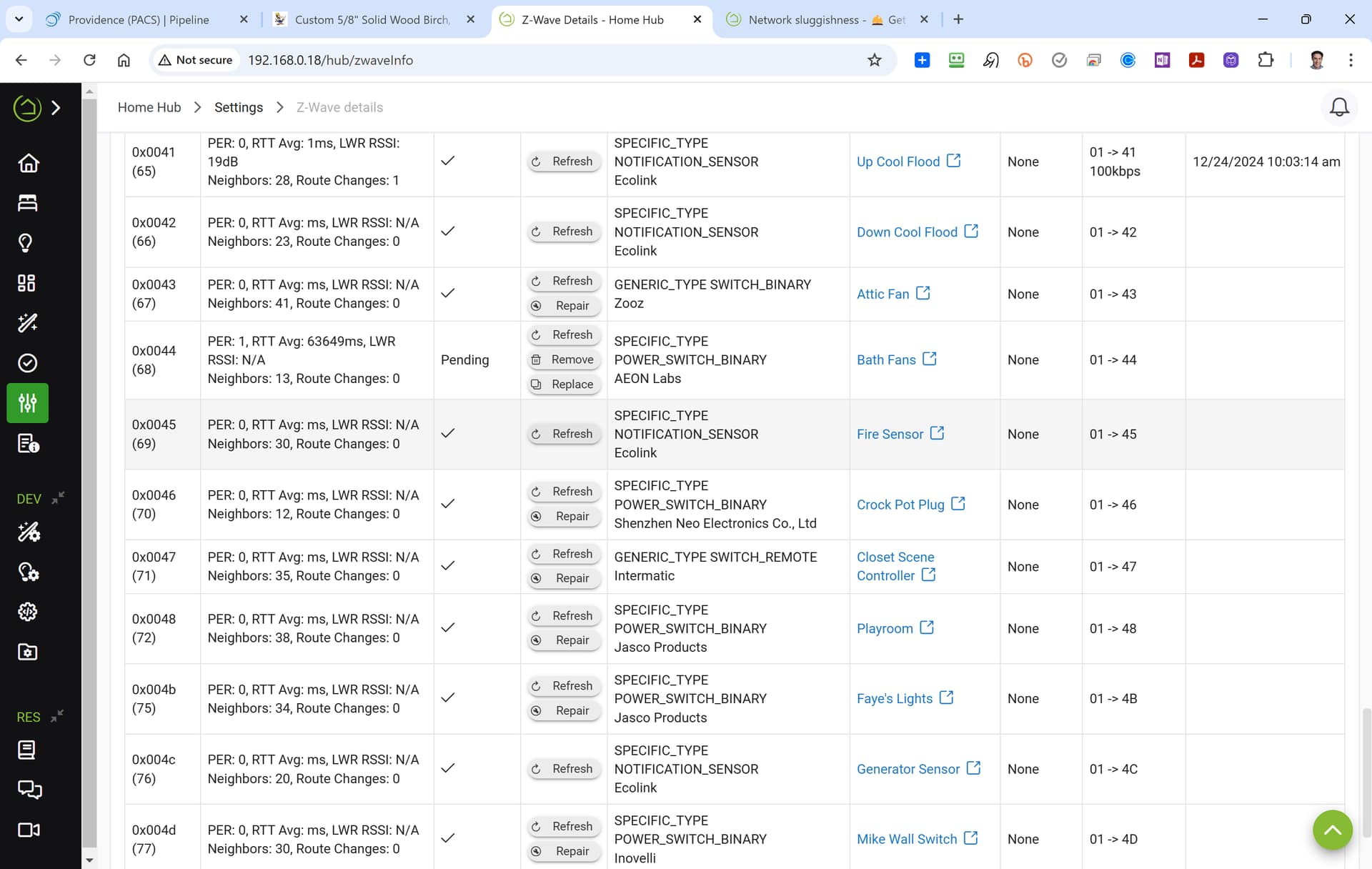Click the green scroll-to-top arrow button
Image resolution: width=1372 pixels, height=869 pixels.
click(1333, 830)
